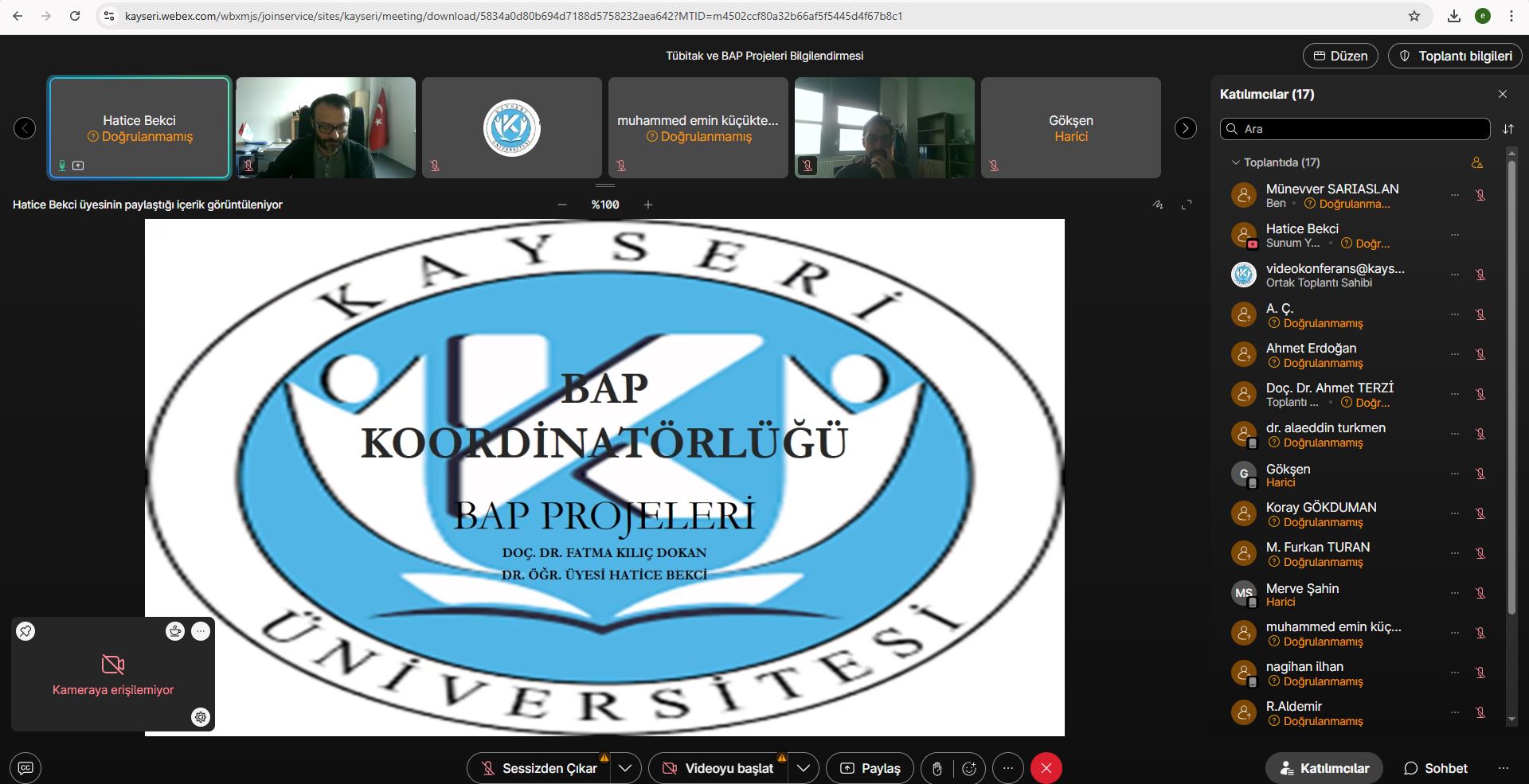Start camera with Videoyu başlat
Image resolution: width=1529 pixels, height=784 pixels.
coord(718,768)
